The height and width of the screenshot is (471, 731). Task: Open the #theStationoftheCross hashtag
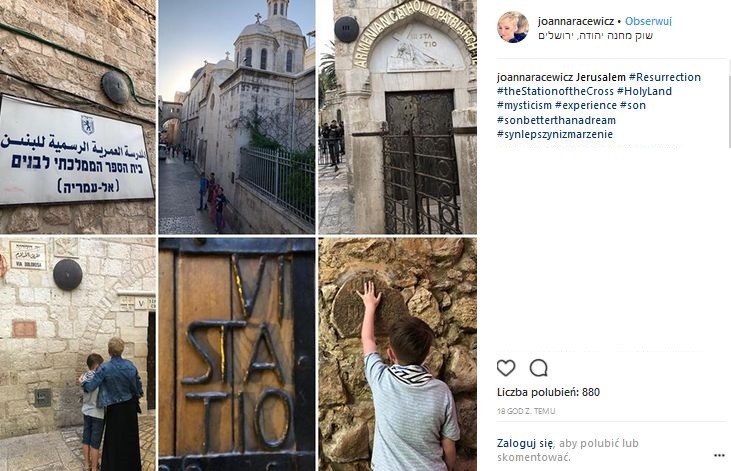click(x=555, y=91)
